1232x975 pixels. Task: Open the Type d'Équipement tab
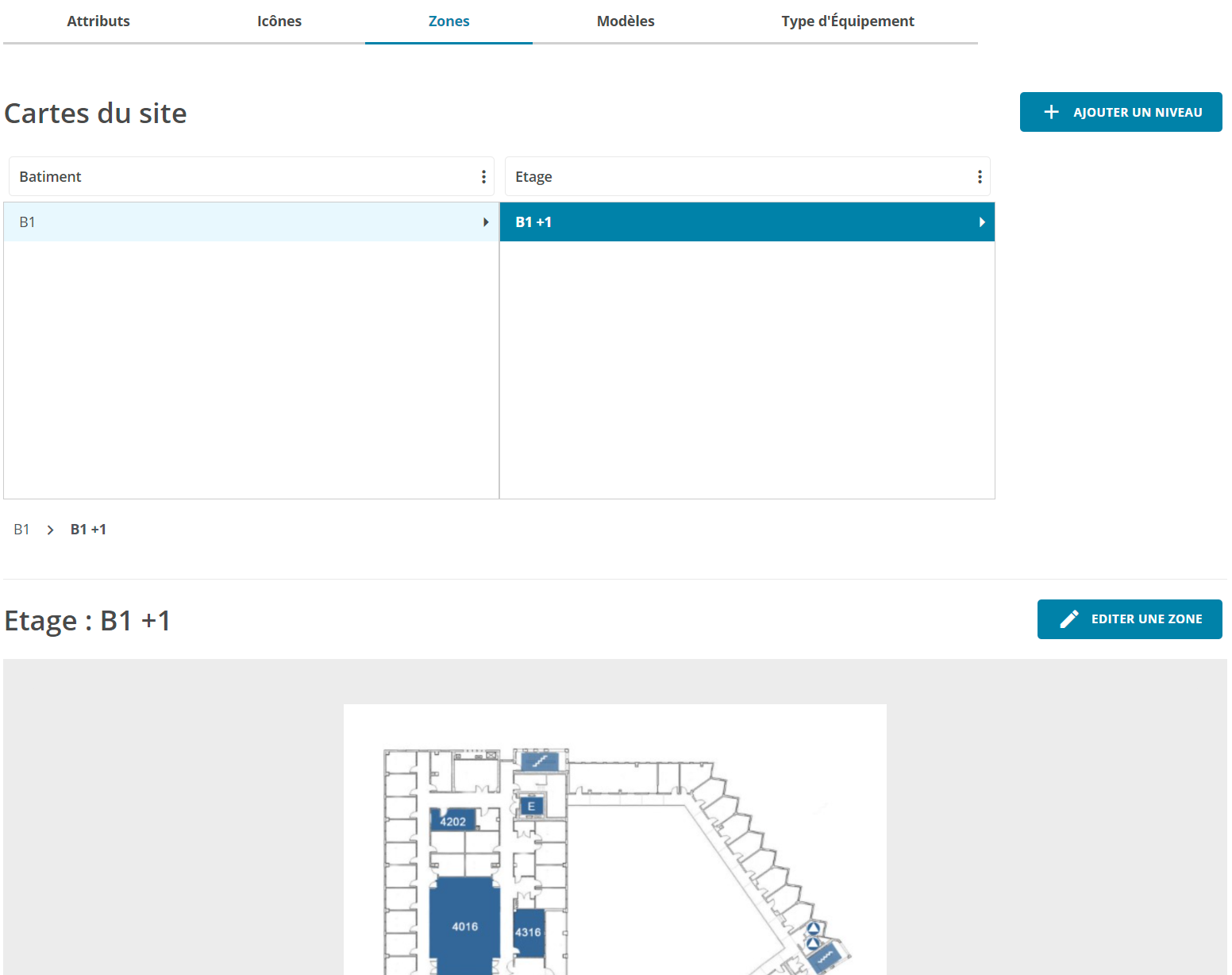coord(848,21)
